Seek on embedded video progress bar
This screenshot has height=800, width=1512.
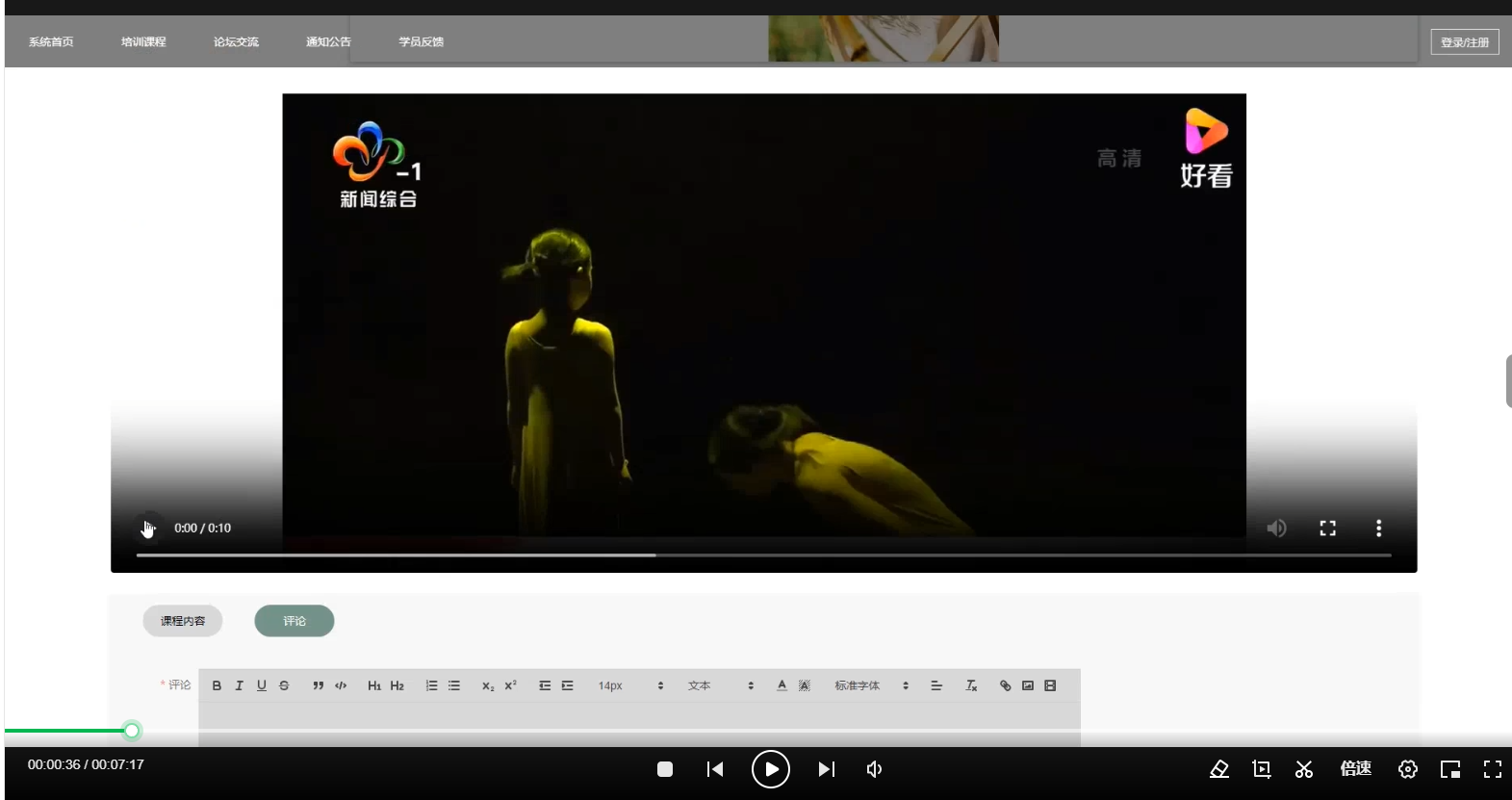tap(764, 555)
